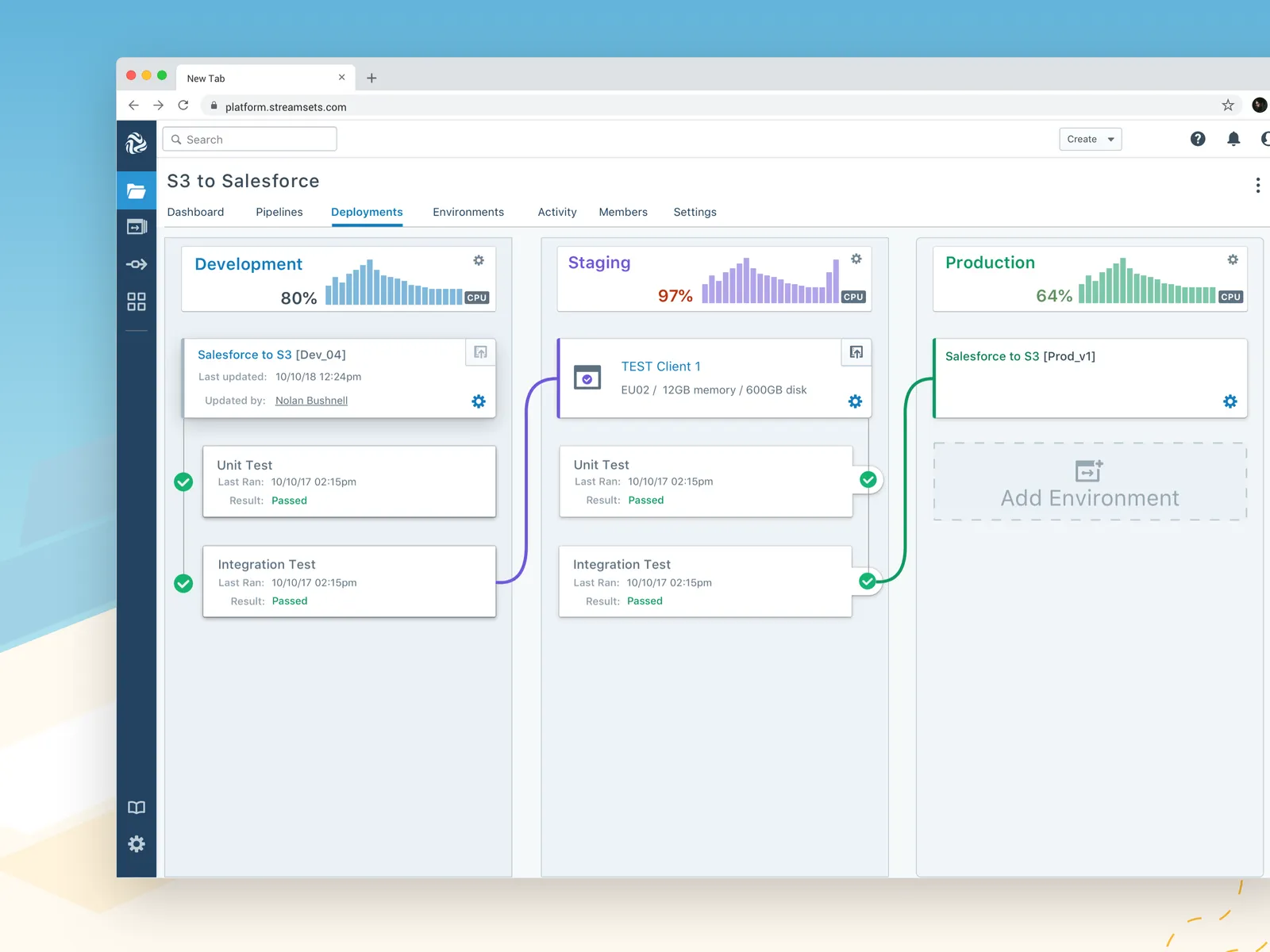Screen dimensions: 1270x952
Task: Click the Development panel gear icon
Action: pyautogui.click(x=479, y=260)
